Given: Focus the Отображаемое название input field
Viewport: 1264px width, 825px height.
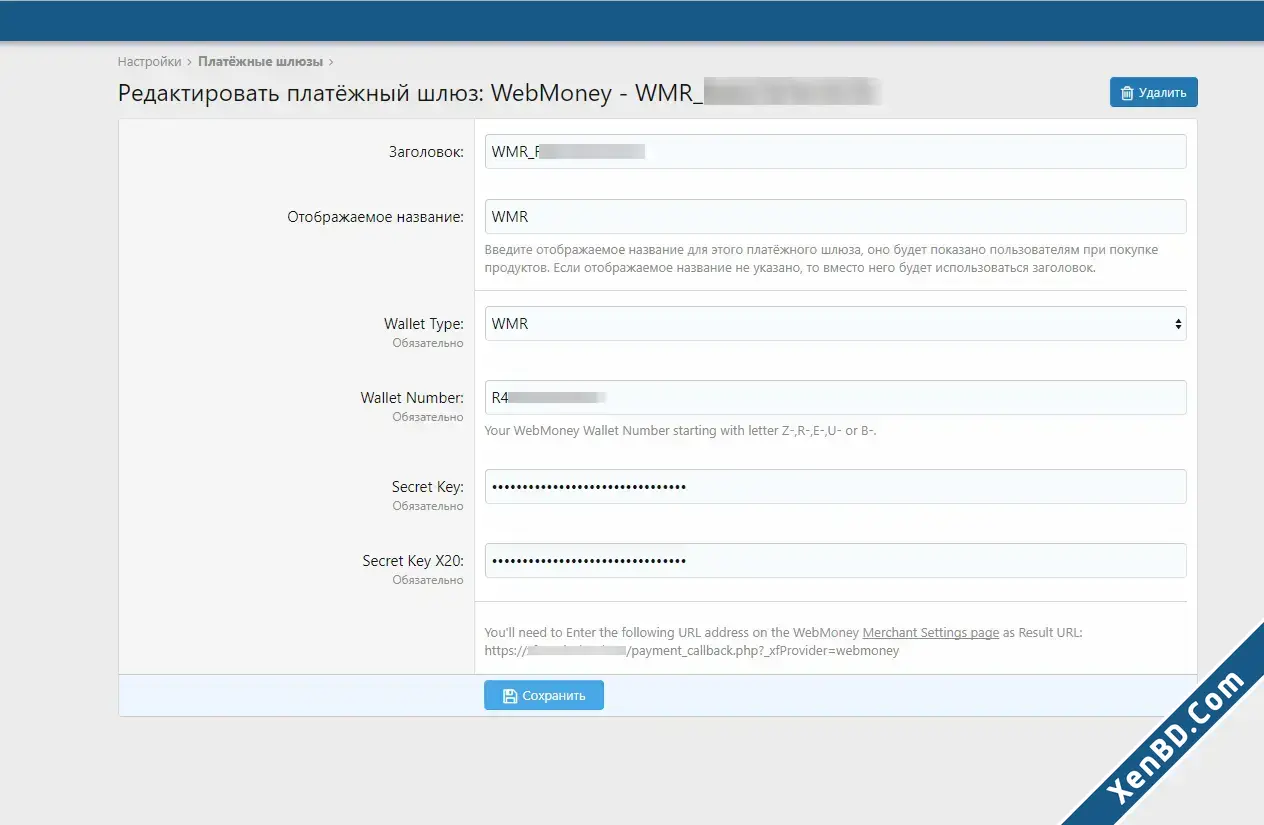Looking at the screenshot, I should click(x=835, y=216).
